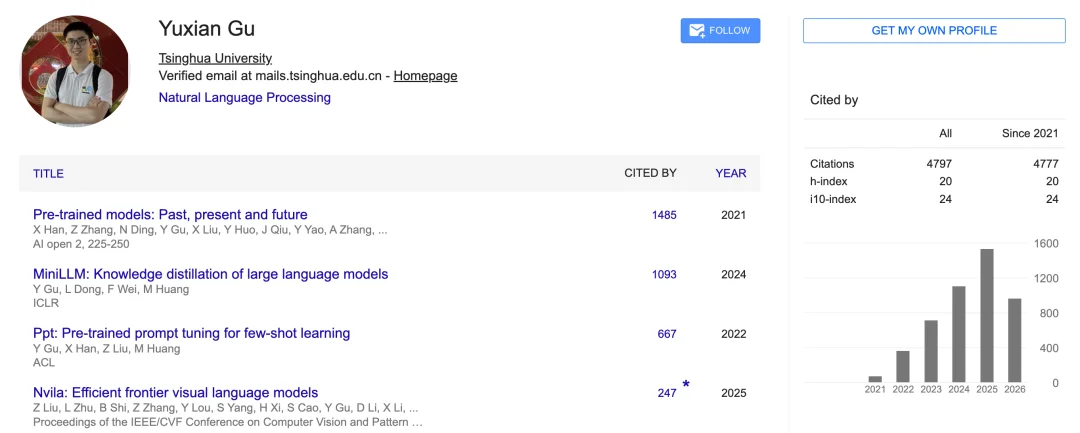
Task: Open Pre-trained models: Past, present and future
Action: (x=170, y=215)
